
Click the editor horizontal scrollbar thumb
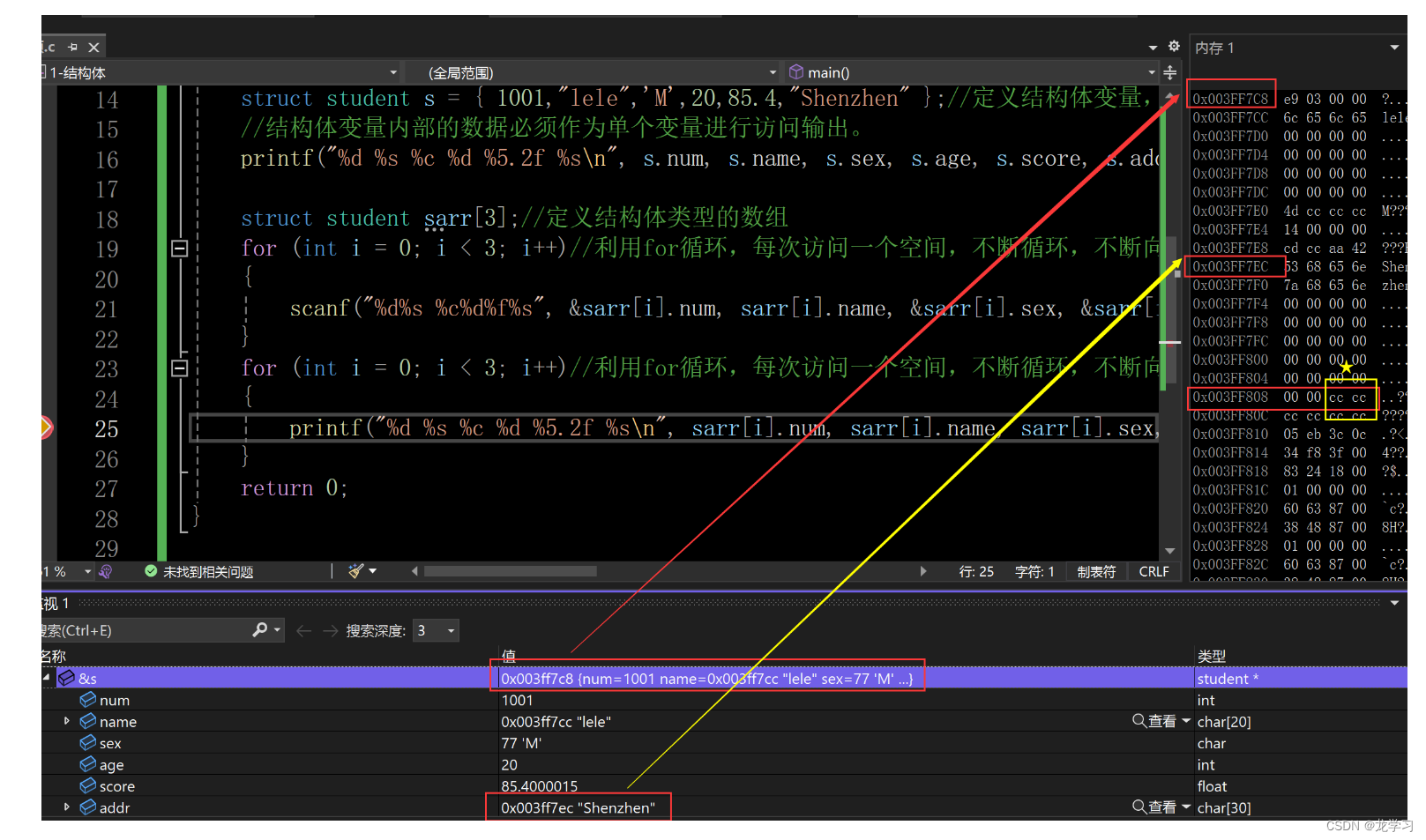tap(511, 571)
